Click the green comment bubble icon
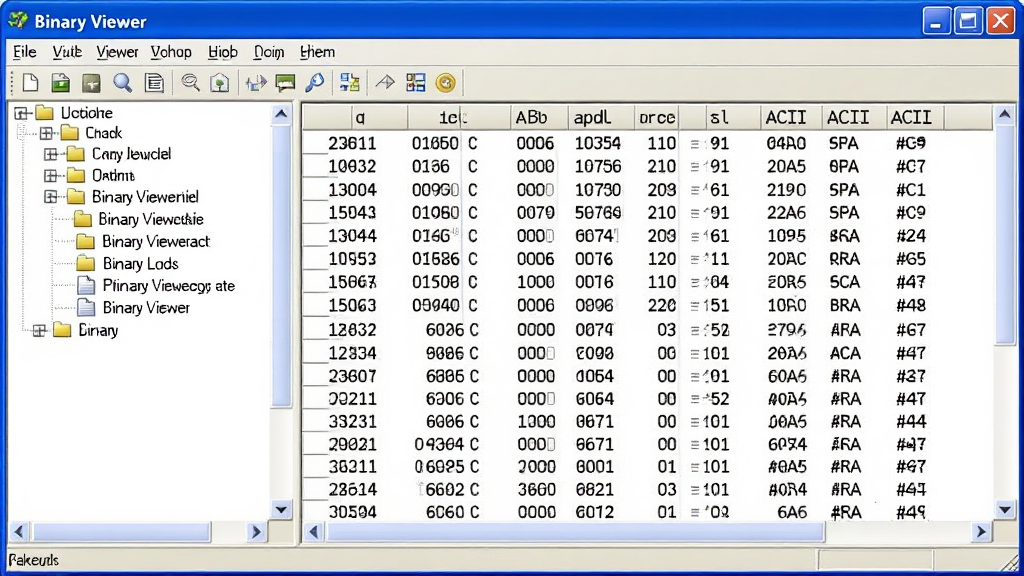The image size is (1024, 576). pos(285,83)
